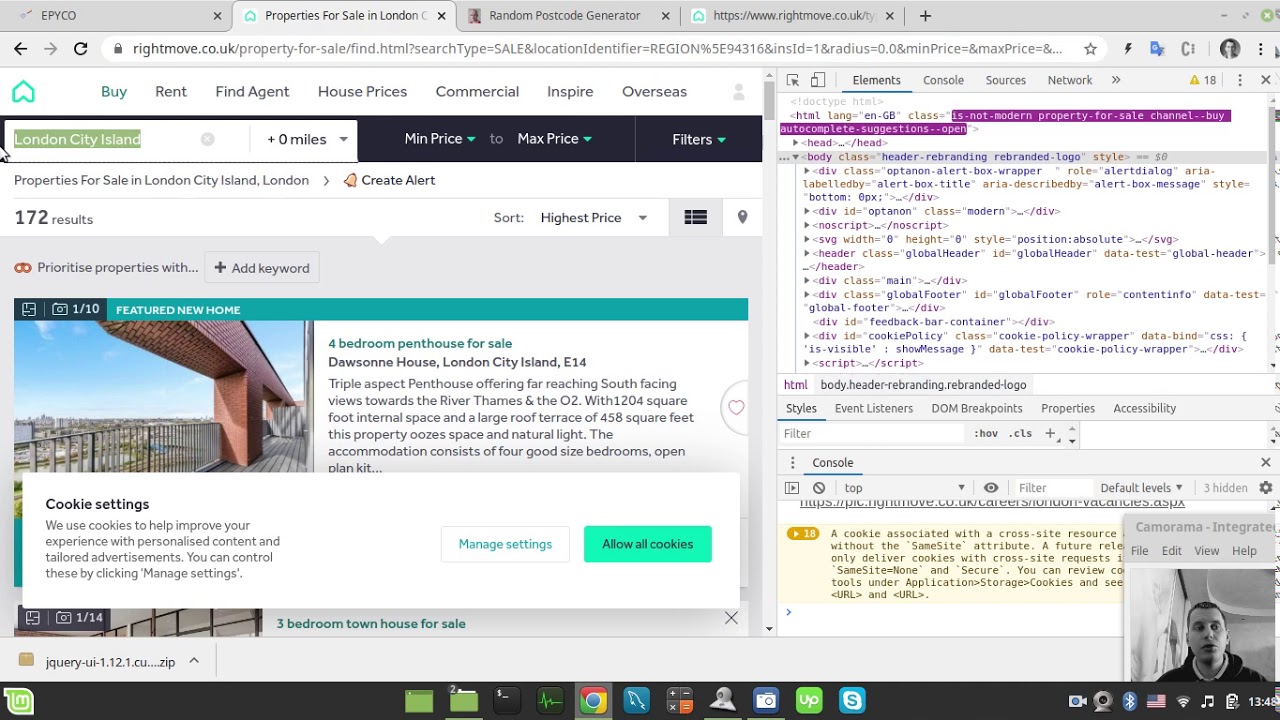Open the Min Price dropdown
This screenshot has height=720, width=1280.
click(440, 139)
